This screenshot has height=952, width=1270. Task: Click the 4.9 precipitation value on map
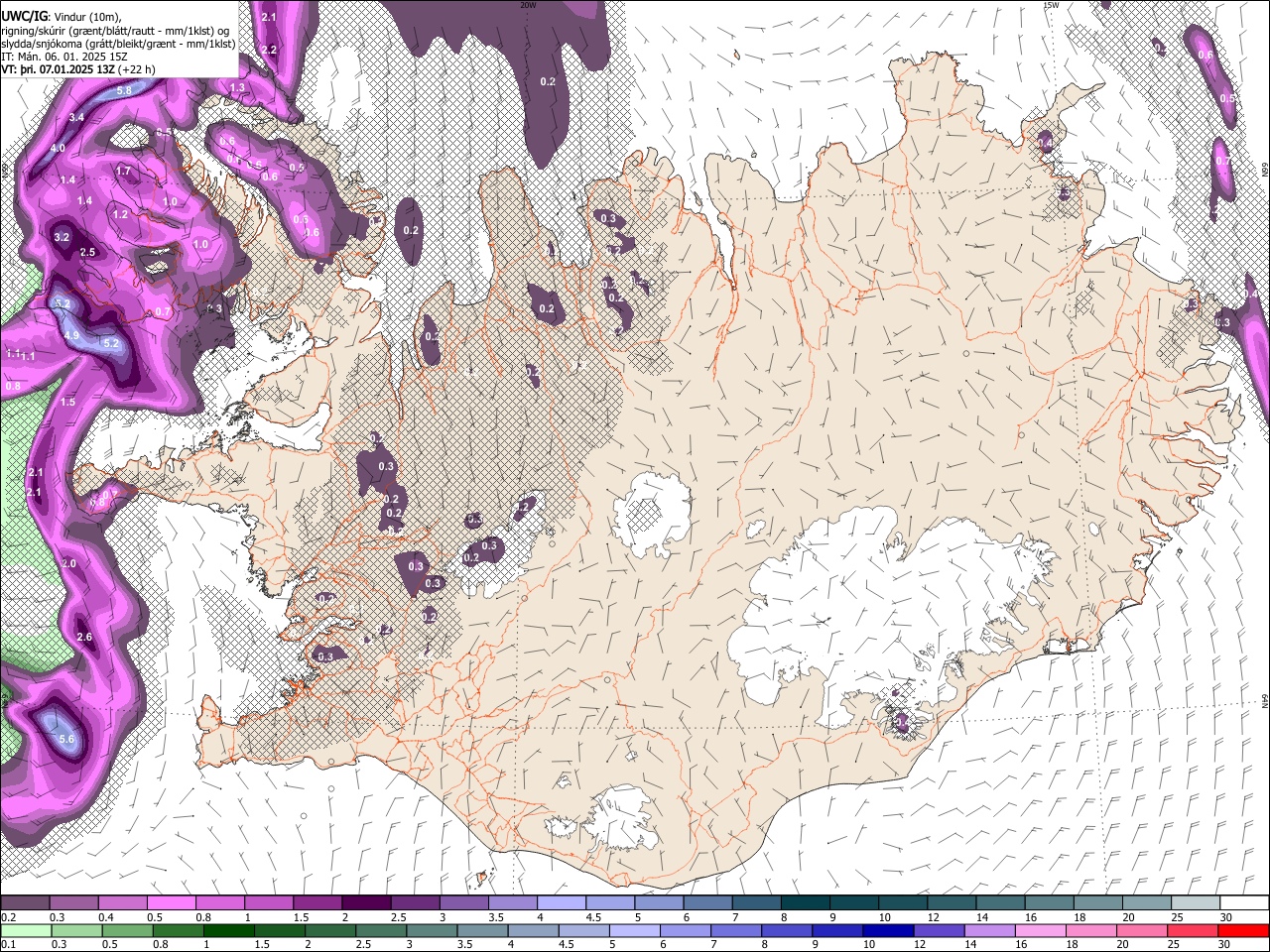pyautogui.click(x=71, y=335)
